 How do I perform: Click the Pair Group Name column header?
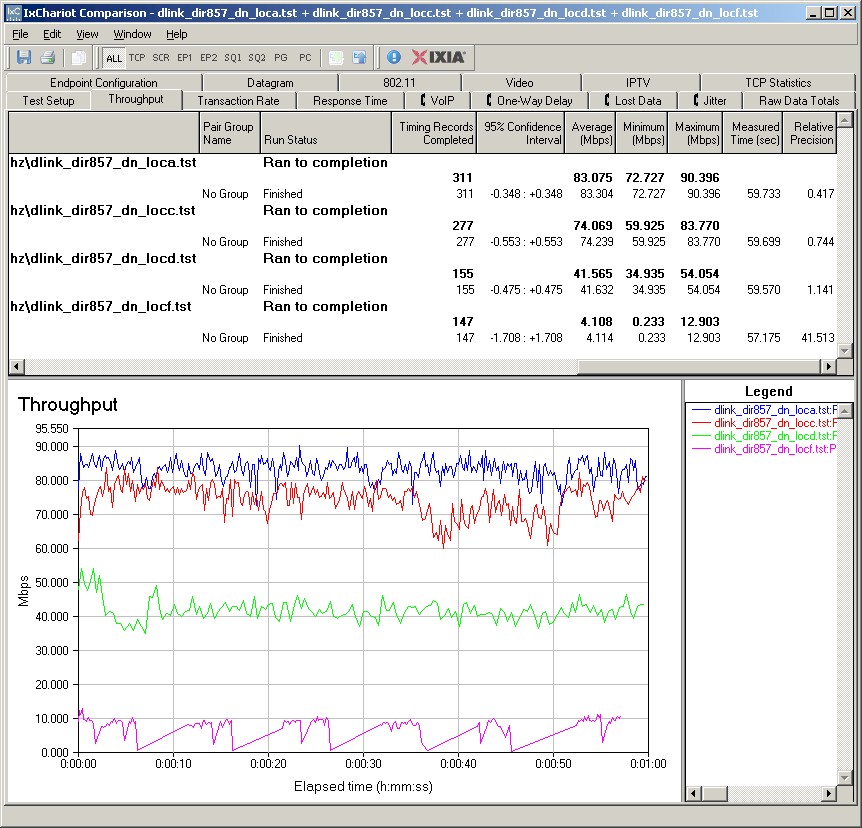tap(229, 133)
